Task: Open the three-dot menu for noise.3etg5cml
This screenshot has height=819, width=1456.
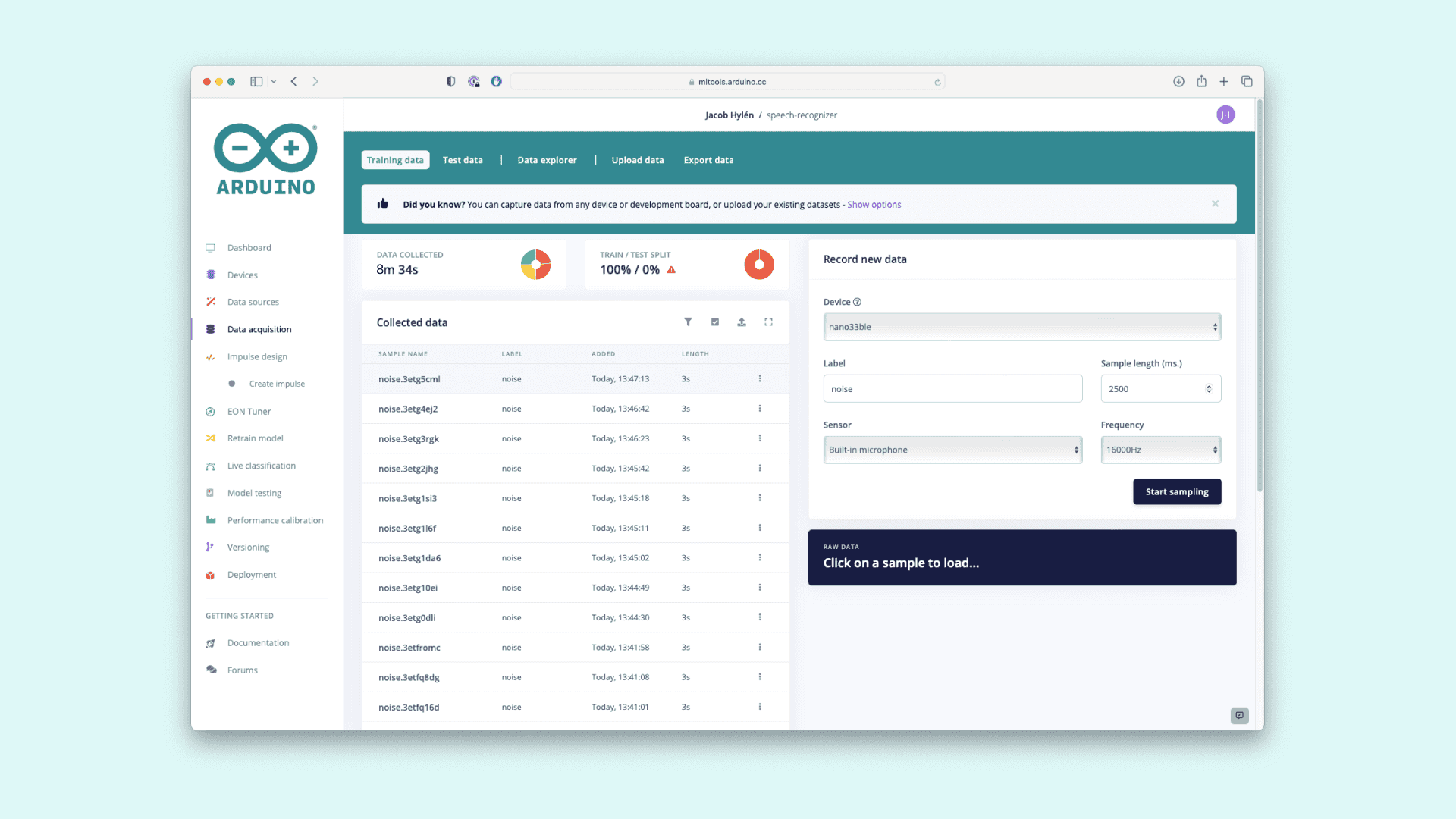Action: coord(760,378)
